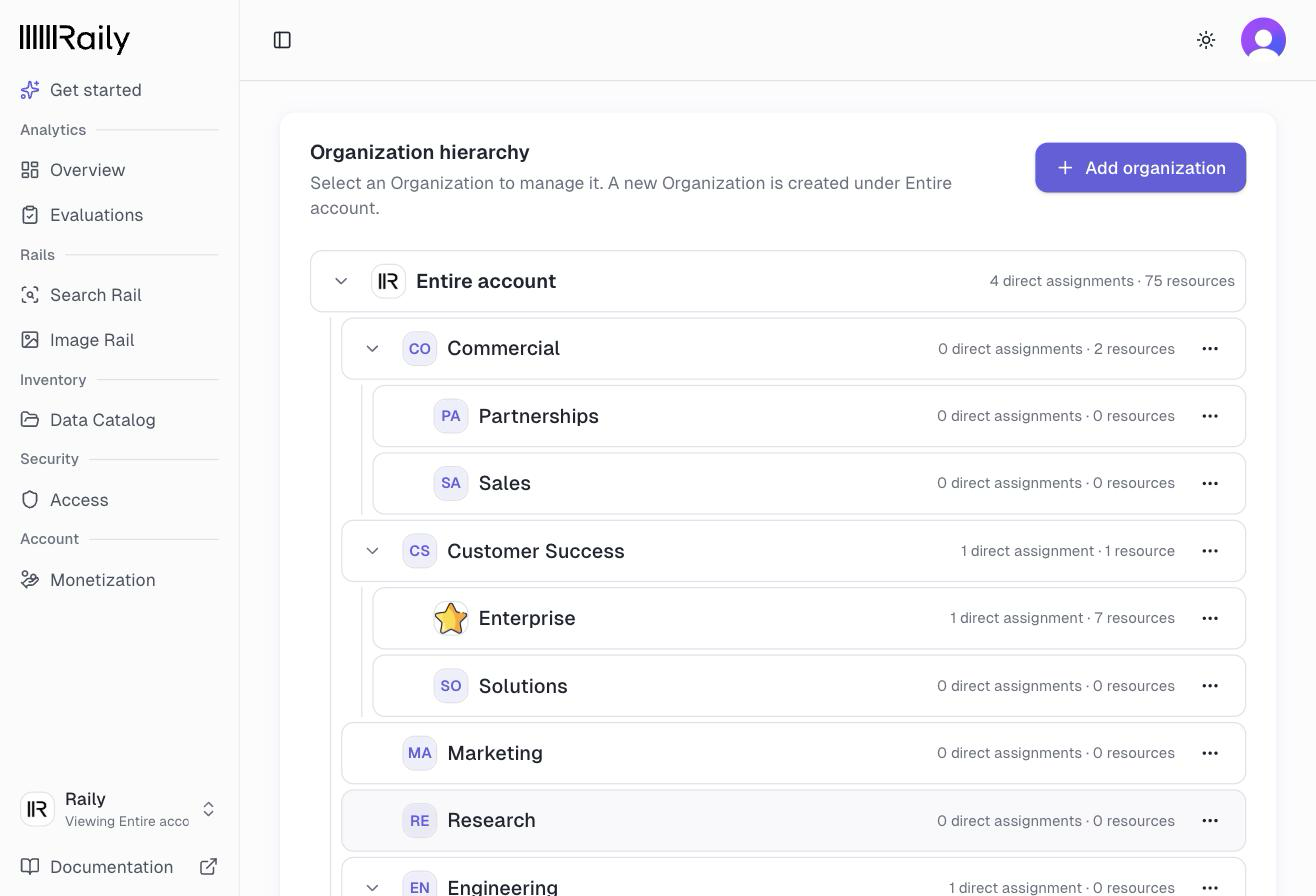The width and height of the screenshot is (1316, 896).
Task: Click the Image Rail icon
Action: pyautogui.click(x=30, y=340)
